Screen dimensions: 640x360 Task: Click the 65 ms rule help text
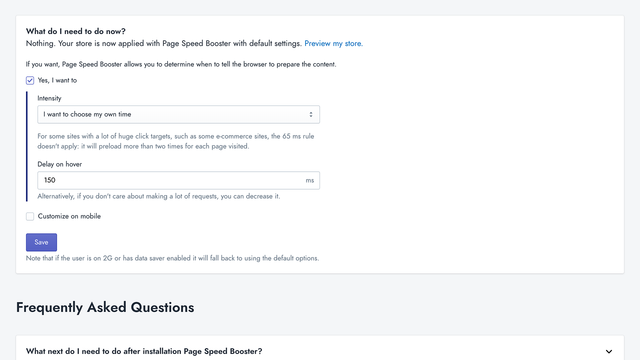pyautogui.click(x=176, y=141)
